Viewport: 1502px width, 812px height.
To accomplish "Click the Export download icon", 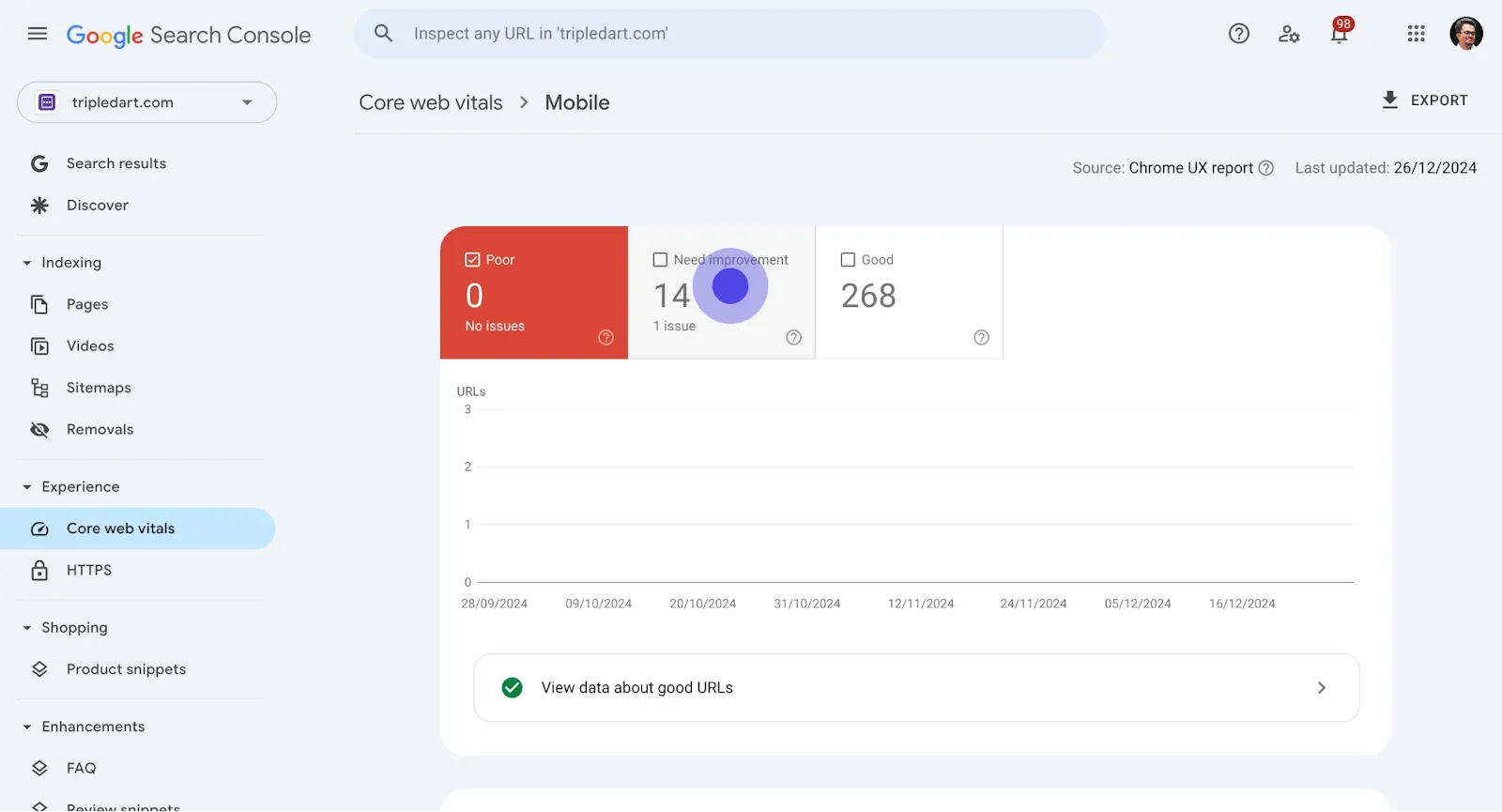I will pos(1390,100).
